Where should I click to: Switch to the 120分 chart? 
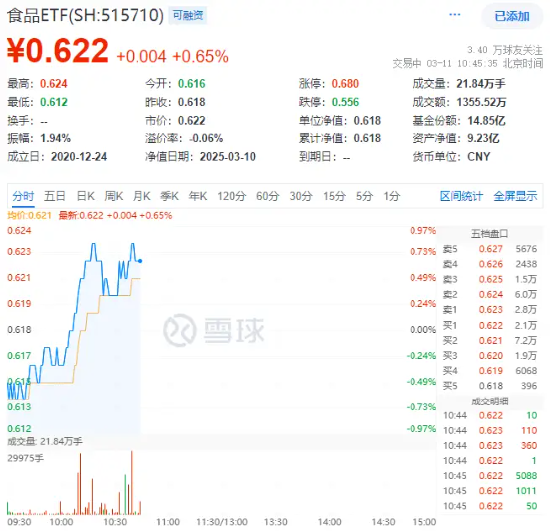(x=231, y=196)
